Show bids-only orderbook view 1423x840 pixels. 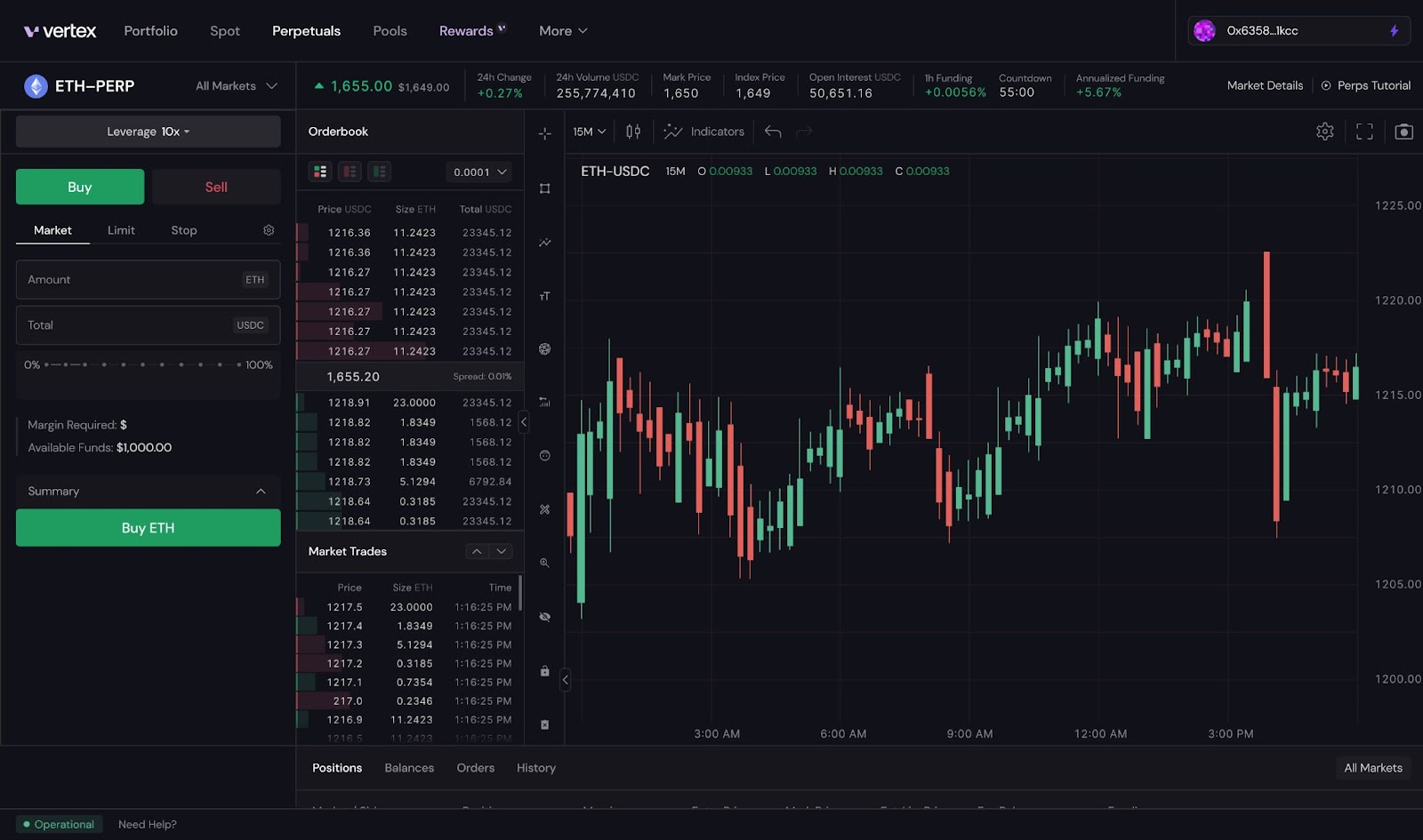click(x=380, y=172)
